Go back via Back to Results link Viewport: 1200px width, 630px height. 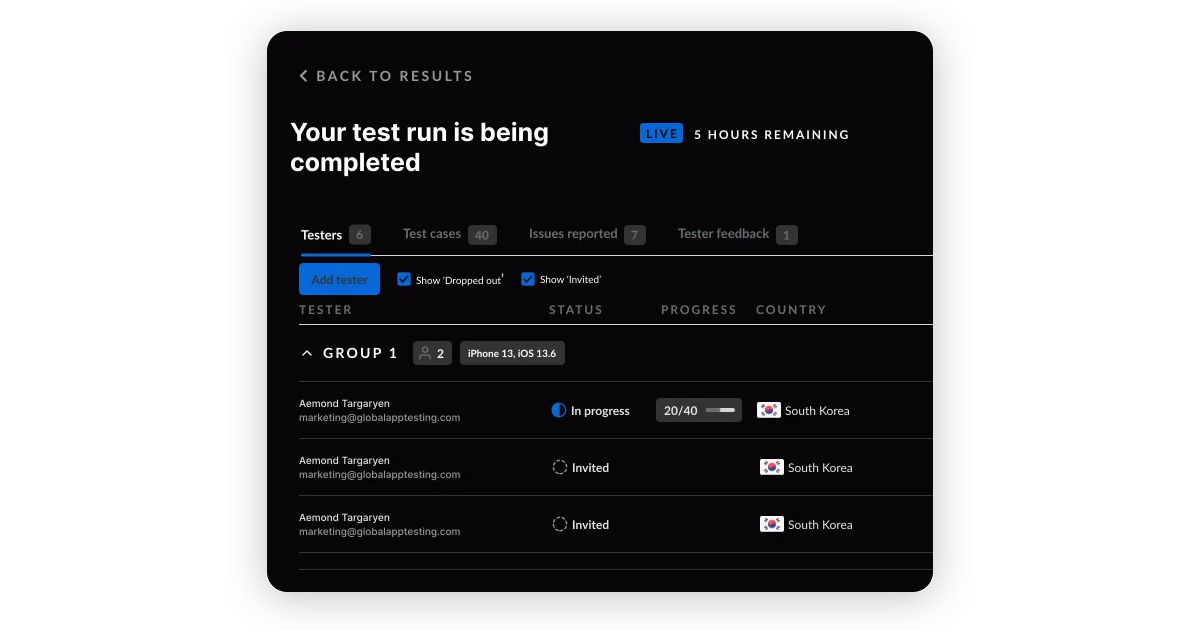394,76
